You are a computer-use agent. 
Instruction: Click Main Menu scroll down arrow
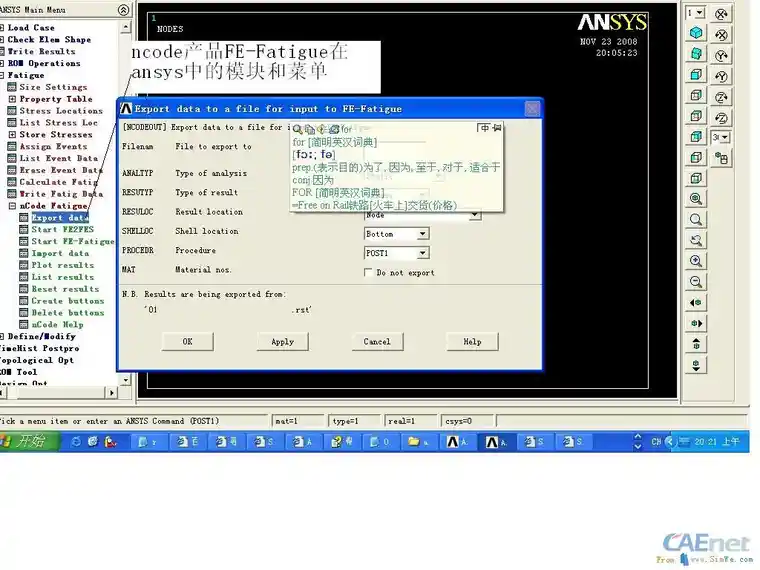click(125, 380)
